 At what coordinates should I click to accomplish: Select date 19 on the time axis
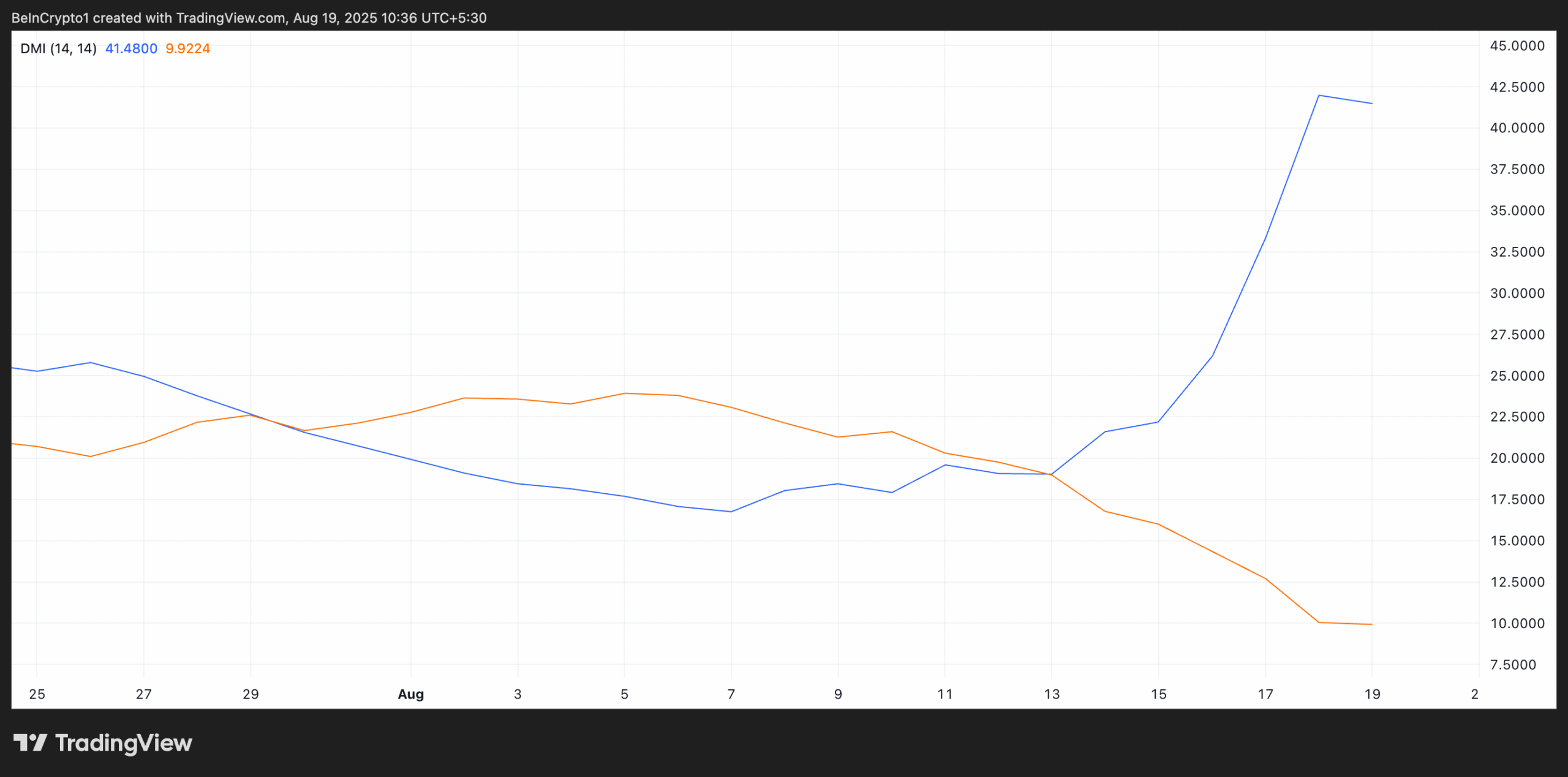pos(1372,694)
